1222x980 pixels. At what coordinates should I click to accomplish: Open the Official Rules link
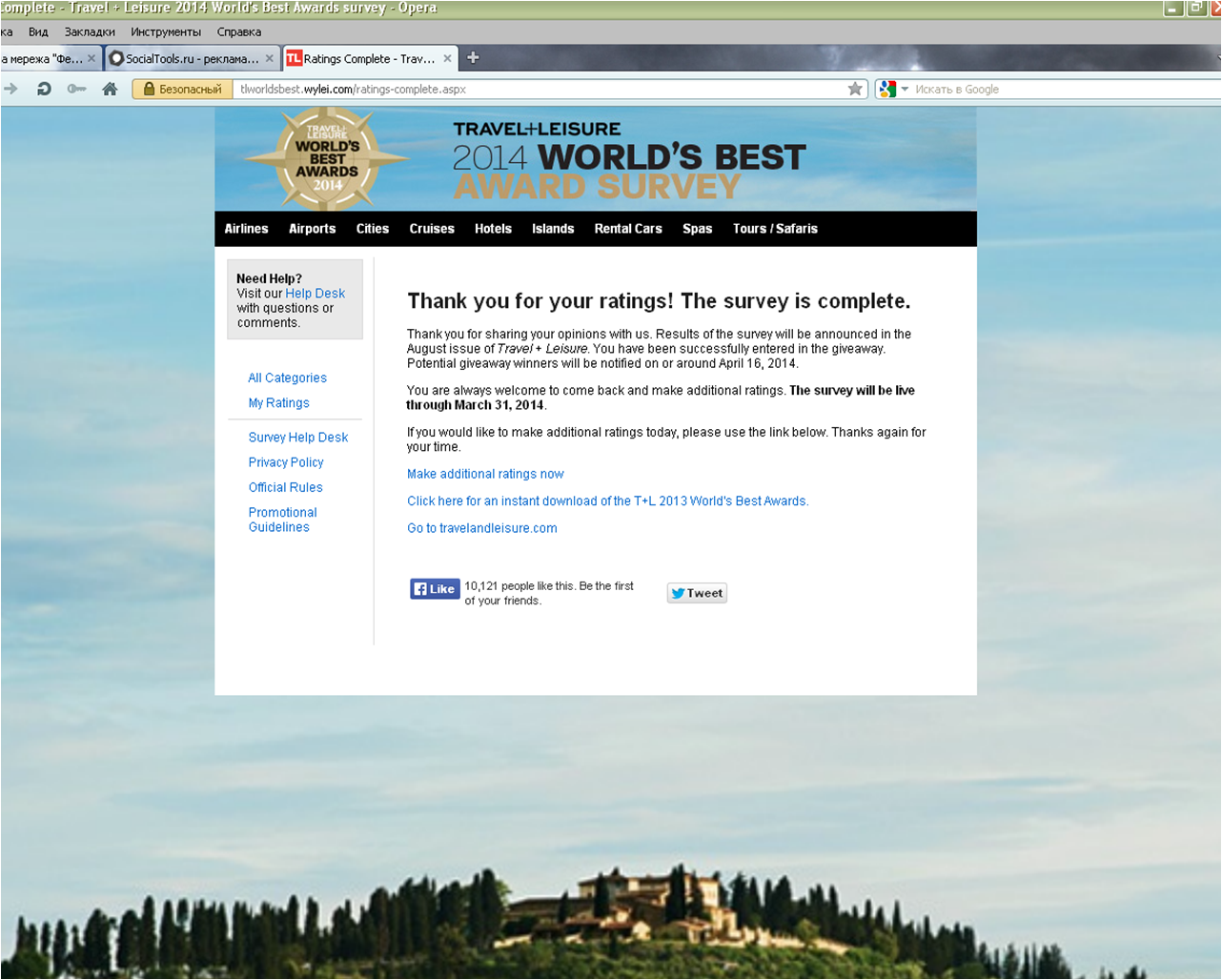[285, 487]
